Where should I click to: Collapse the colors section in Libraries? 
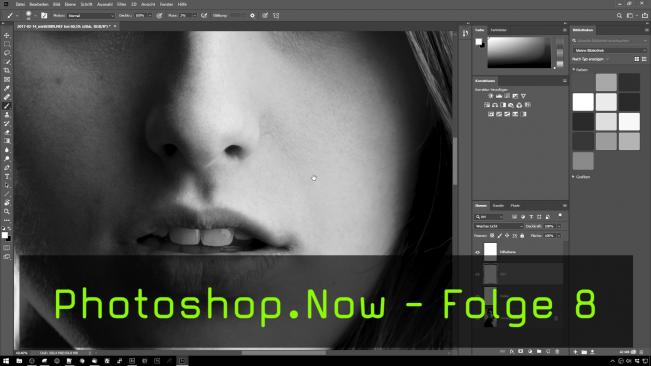[574, 70]
